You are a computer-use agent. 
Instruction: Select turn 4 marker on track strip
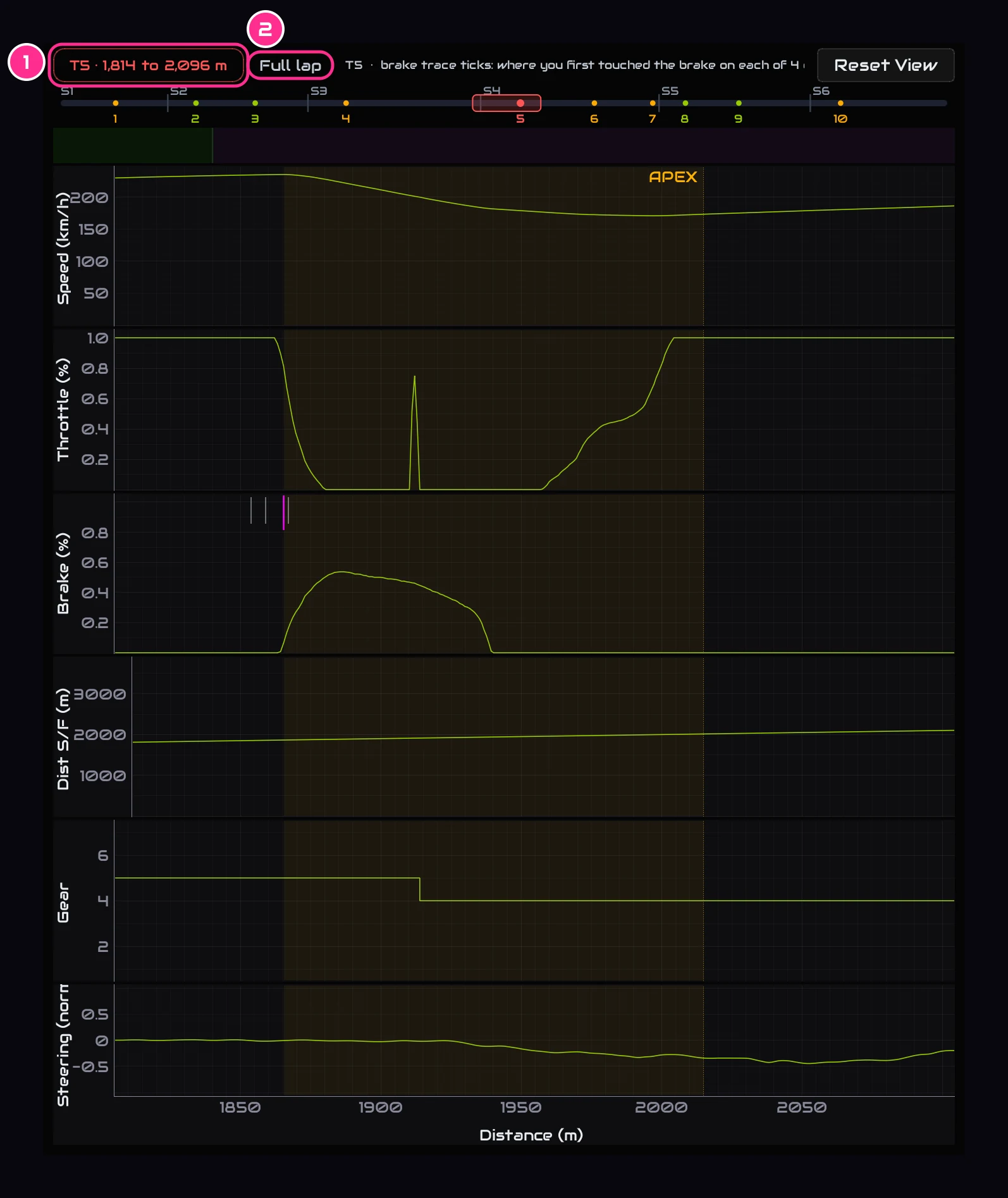pos(346,103)
